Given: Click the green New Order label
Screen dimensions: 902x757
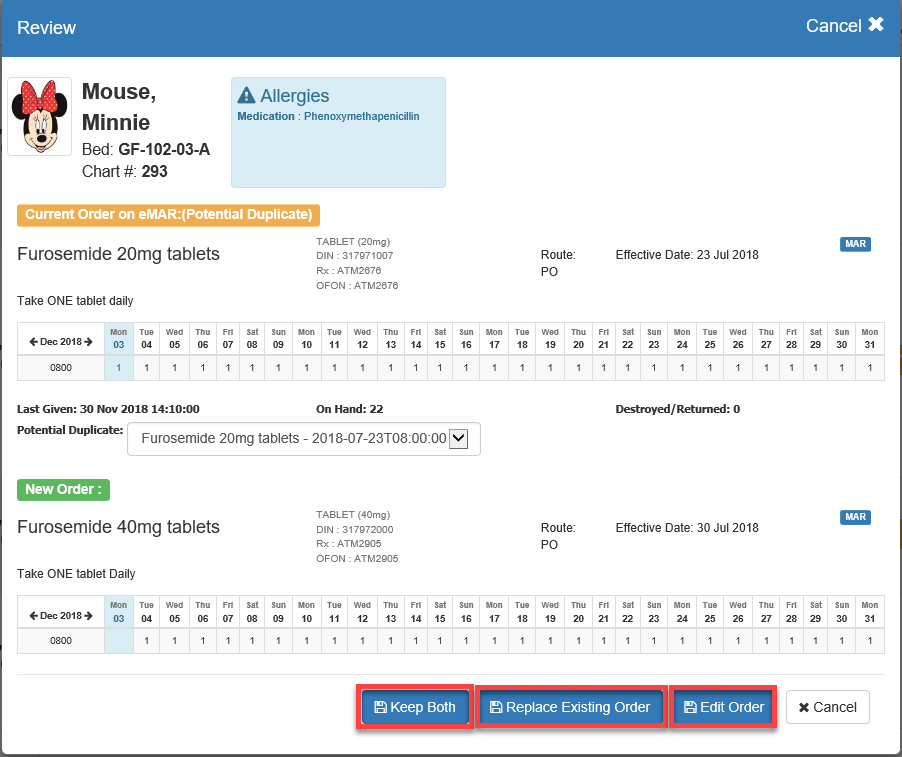Looking at the screenshot, I should click(63, 489).
